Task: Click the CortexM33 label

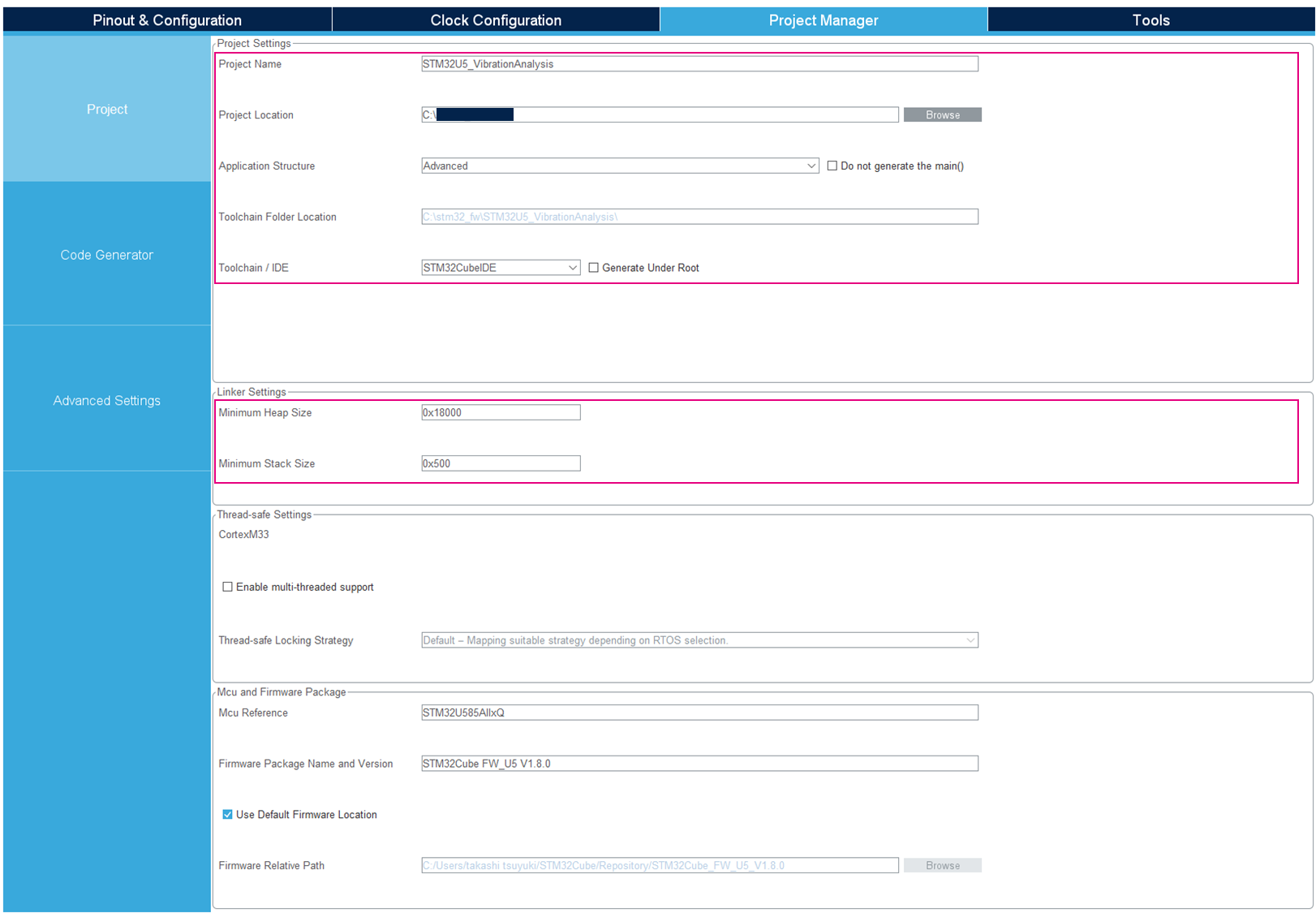Action: click(243, 535)
